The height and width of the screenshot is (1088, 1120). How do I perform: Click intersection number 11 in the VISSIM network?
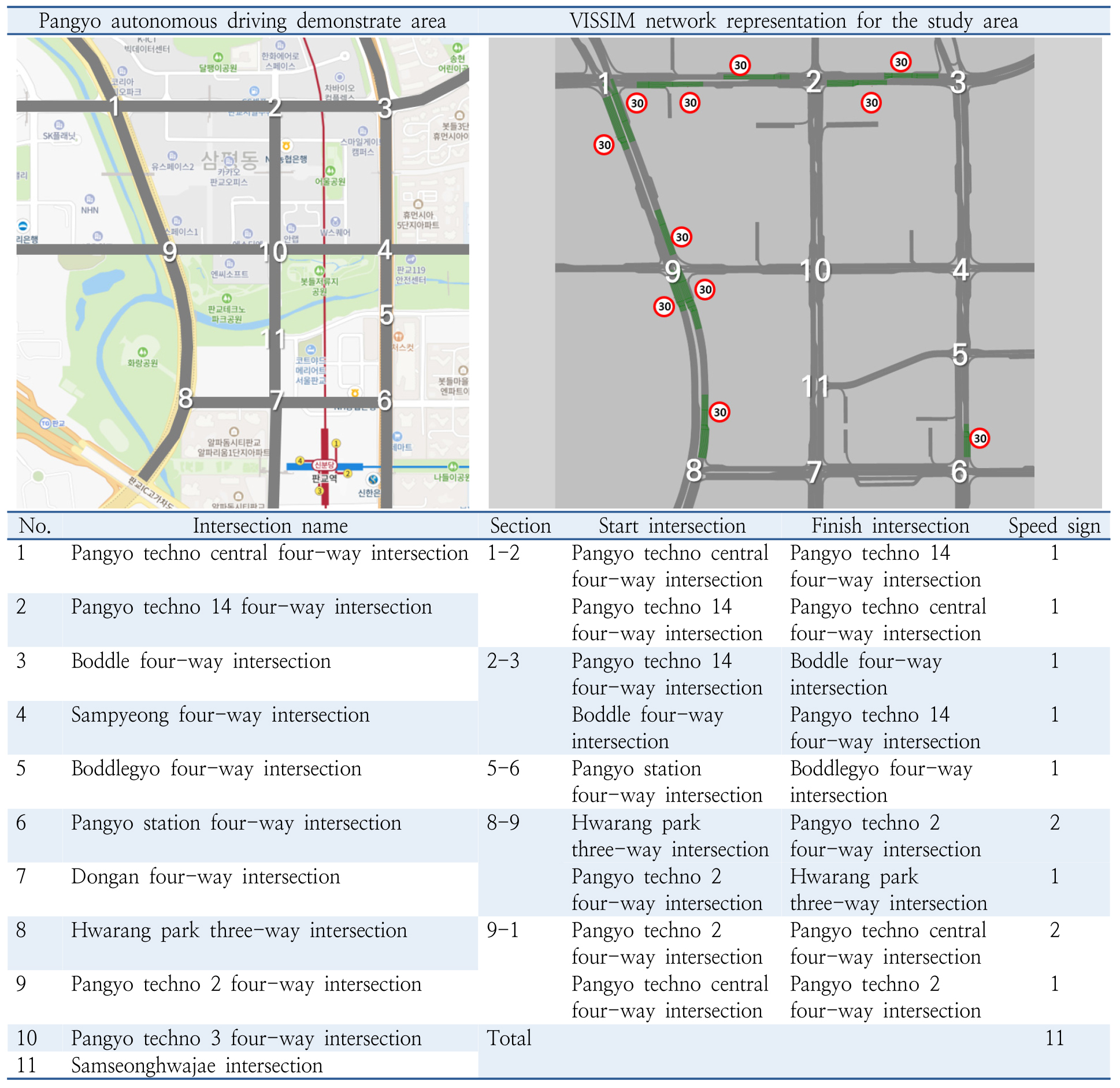point(815,386)
